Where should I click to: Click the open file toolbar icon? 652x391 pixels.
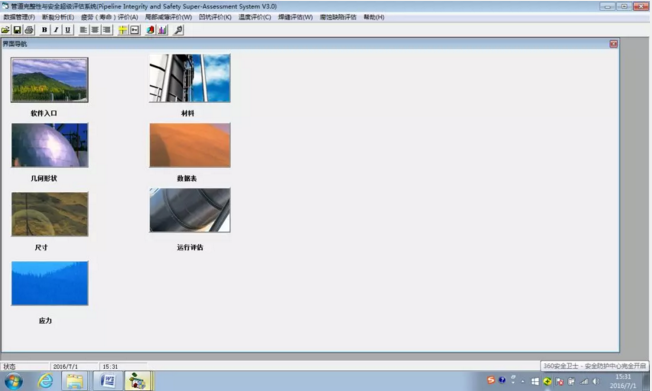pyautogui.click(x=5, y=30)
